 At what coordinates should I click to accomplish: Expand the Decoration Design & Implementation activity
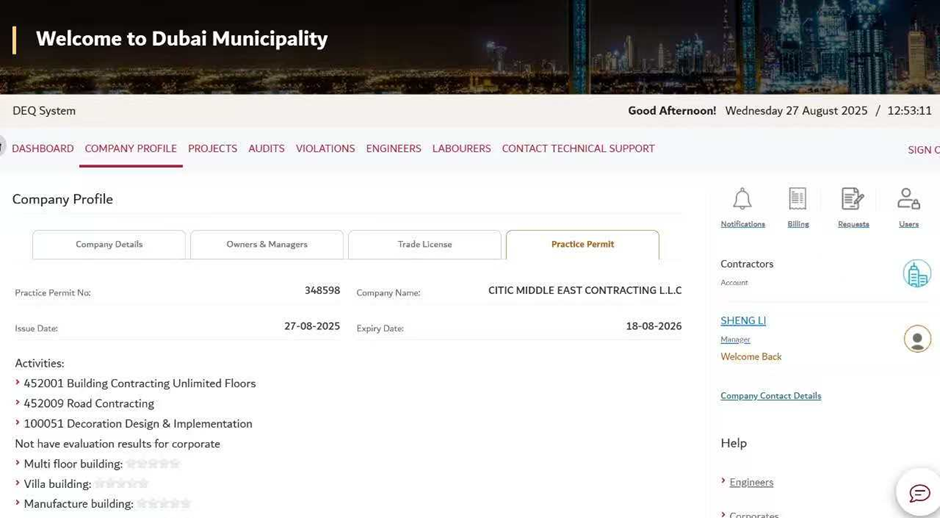[18, 423]
